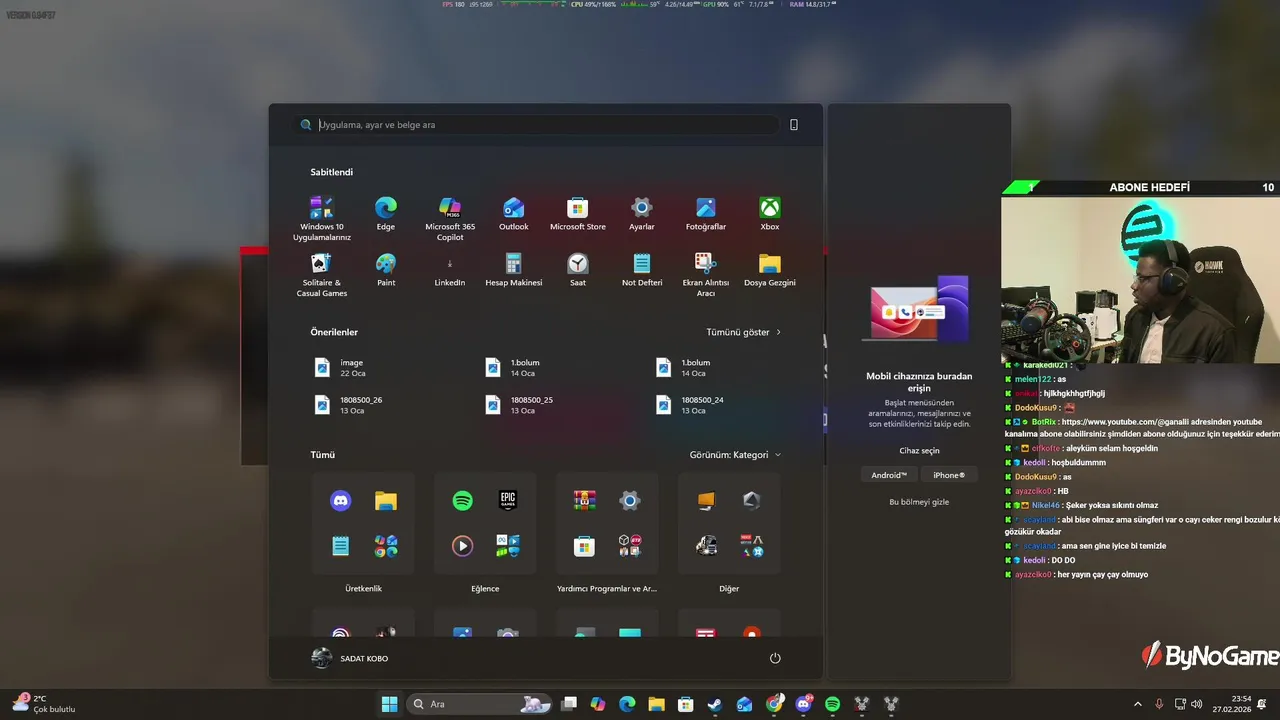Viewport: 1280px width, 720px height.
Task: Open Hesap Makinesi calculator
Action: pyautogui.click(x=514, y=270)
